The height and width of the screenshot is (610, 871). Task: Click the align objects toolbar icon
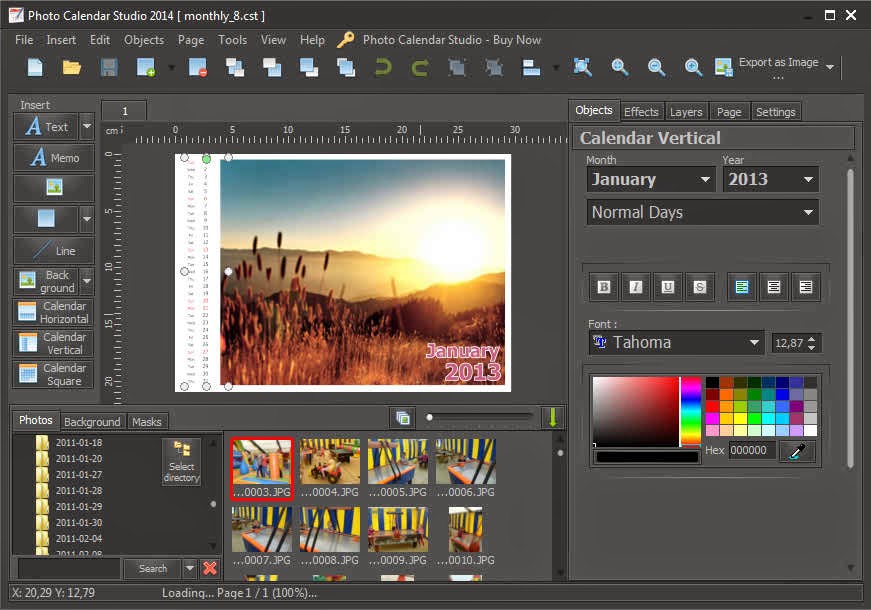pos(532,67)
